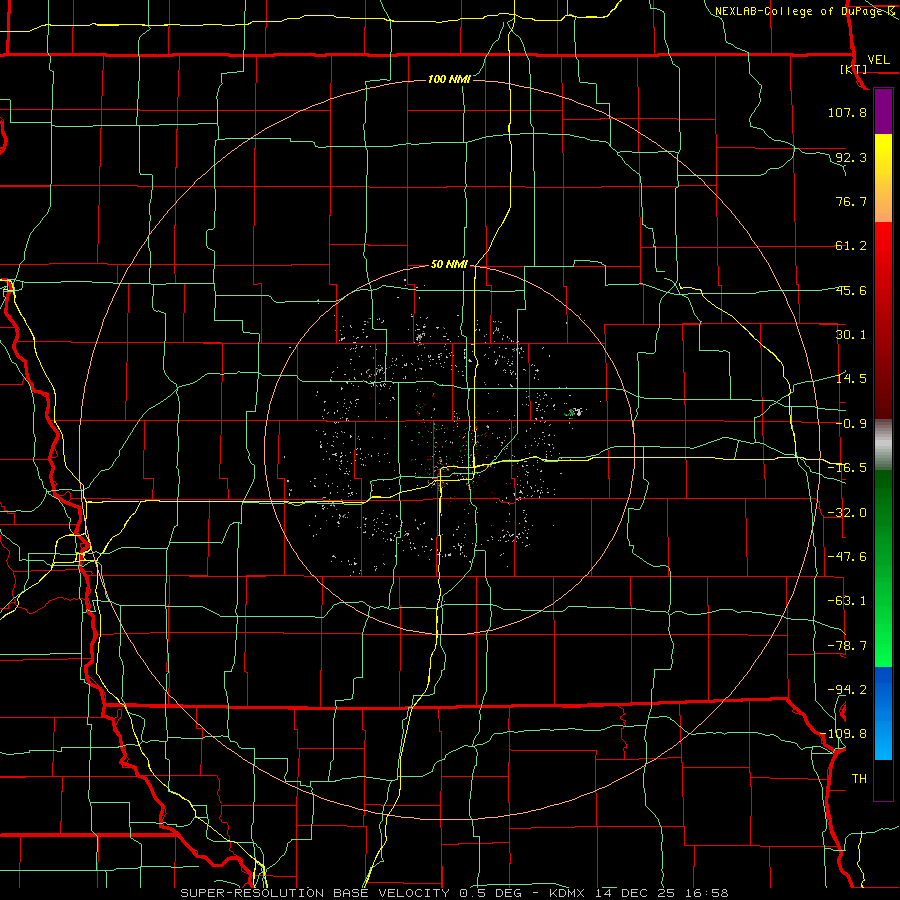Click the -16.5 velocity scale value
Screen dimensions: 900x900
[x=847, y=467]
